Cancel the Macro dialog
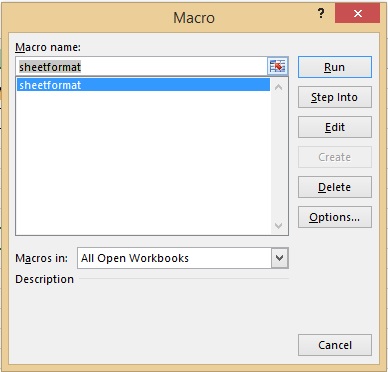The image size is (388, 372). tap(335, 345)
